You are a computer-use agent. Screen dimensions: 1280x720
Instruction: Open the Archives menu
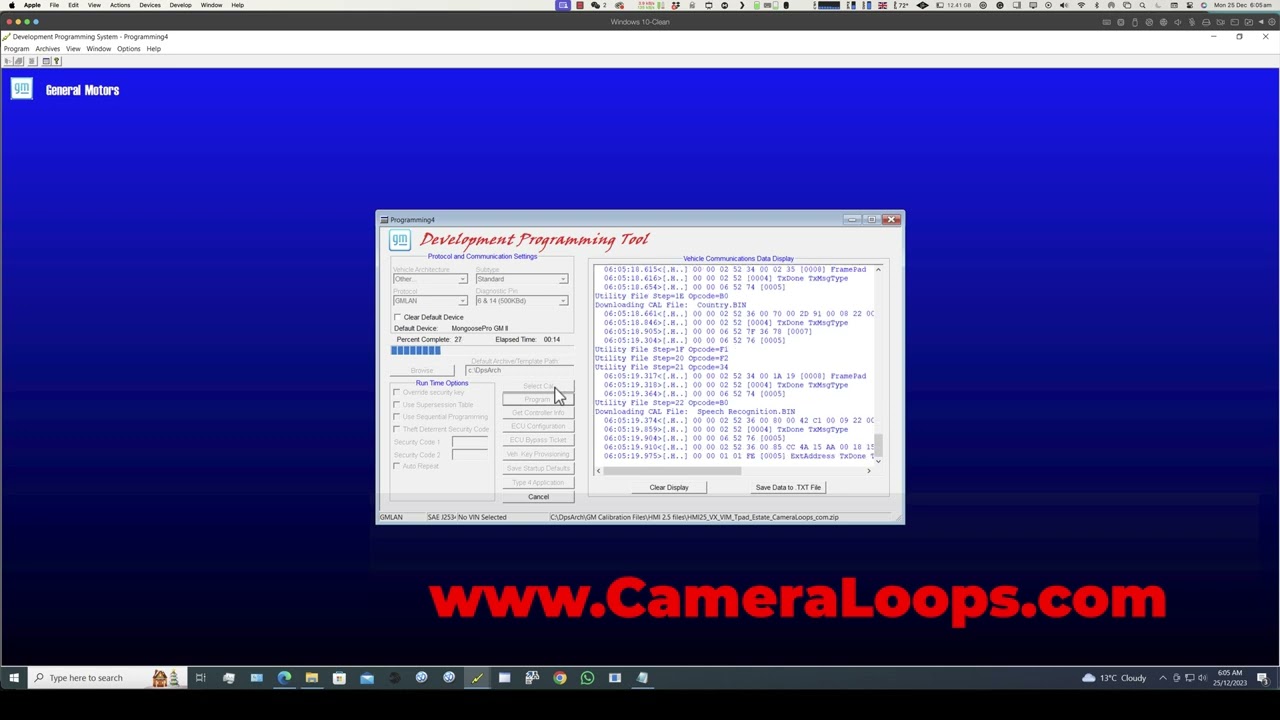pos(48,49)
